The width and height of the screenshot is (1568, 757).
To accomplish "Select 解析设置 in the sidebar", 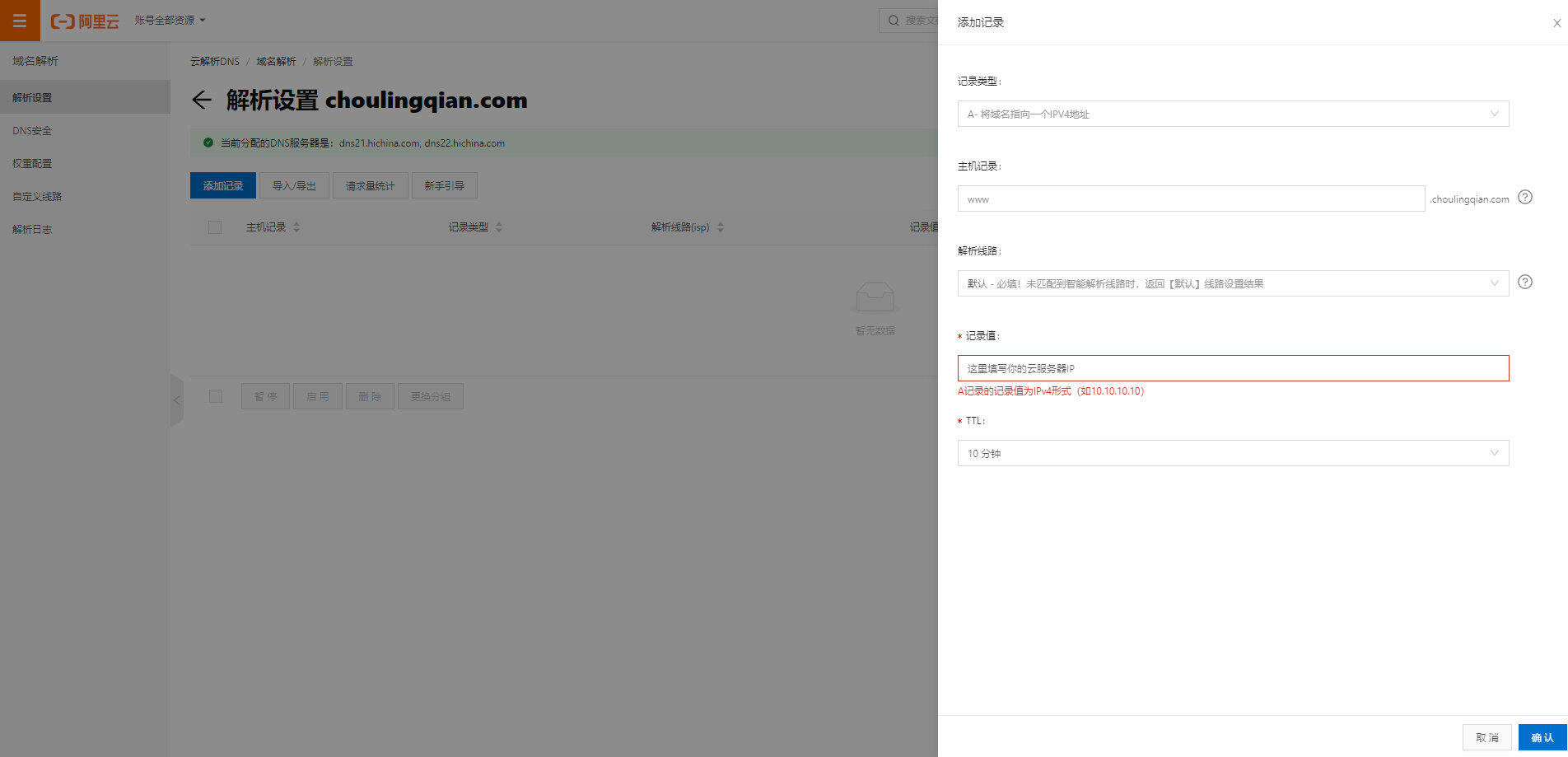I will [x=85, y=97].
